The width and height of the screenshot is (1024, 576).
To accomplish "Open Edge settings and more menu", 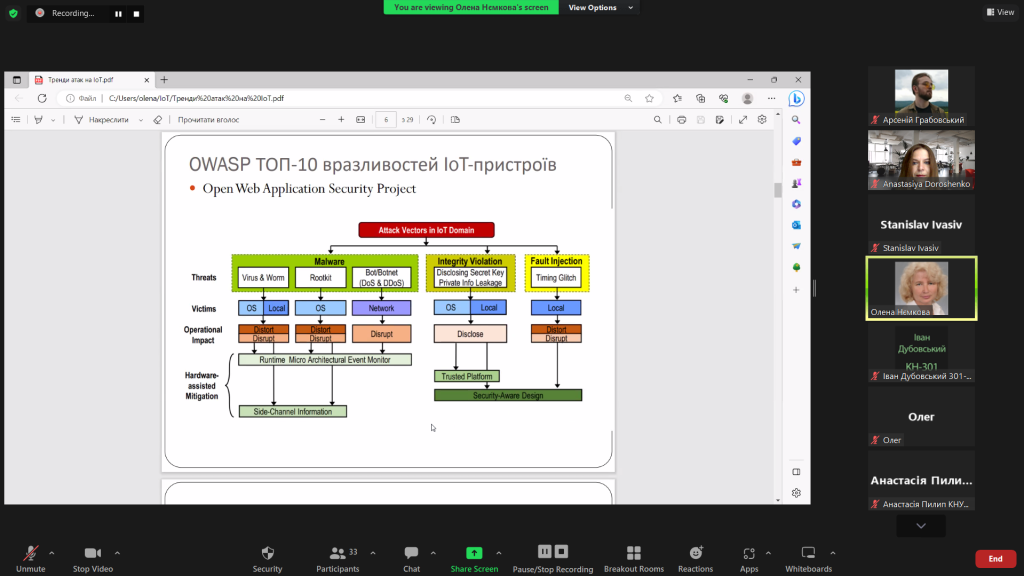I will point(772,98).
